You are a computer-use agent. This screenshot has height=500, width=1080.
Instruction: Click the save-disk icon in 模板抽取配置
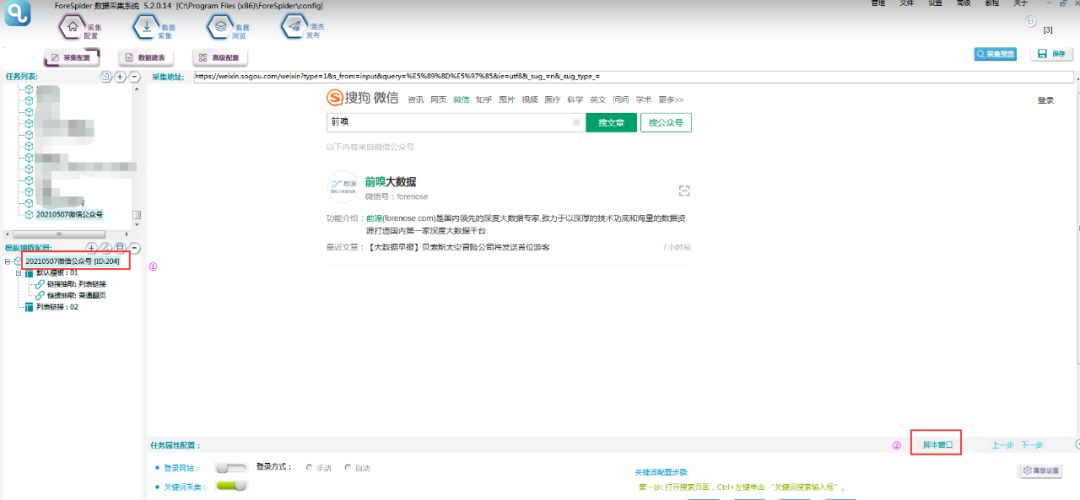click(x=120, y=247)
